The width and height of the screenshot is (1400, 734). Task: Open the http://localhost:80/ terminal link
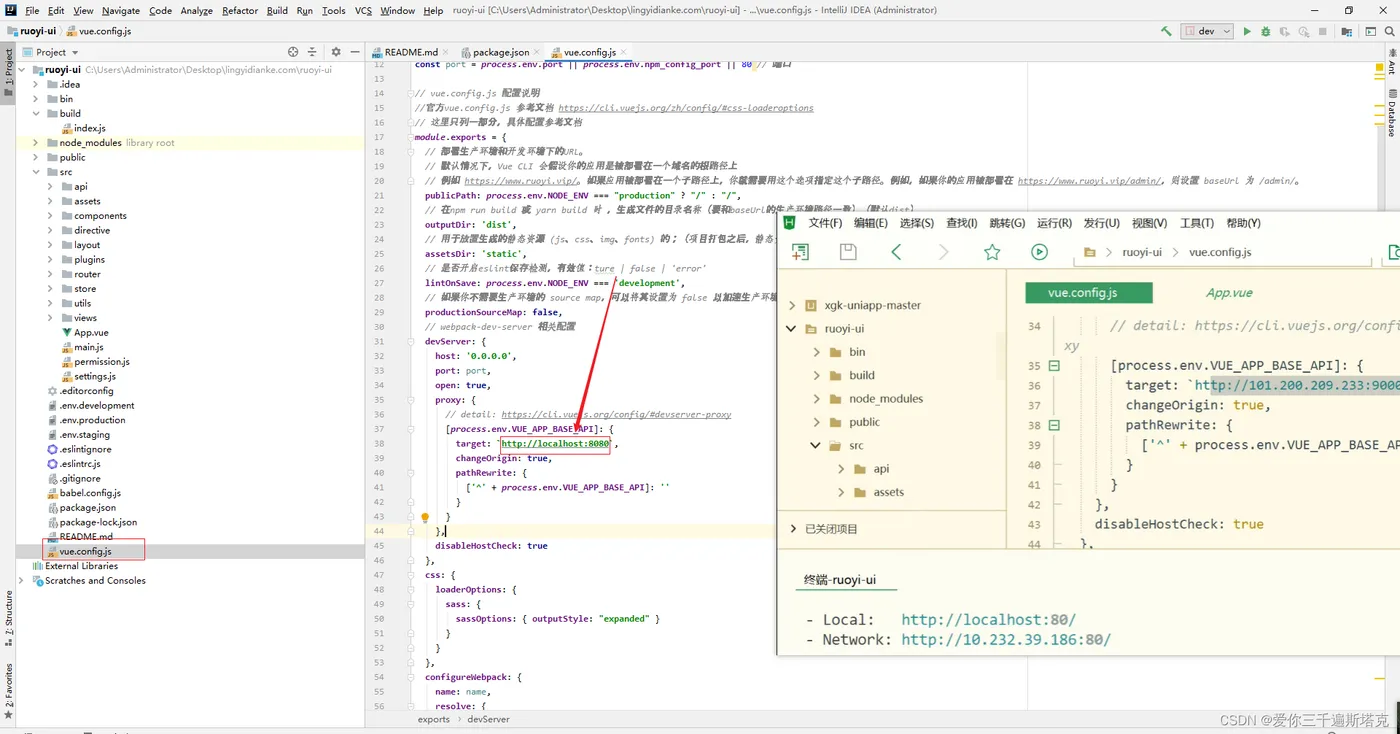988,620
